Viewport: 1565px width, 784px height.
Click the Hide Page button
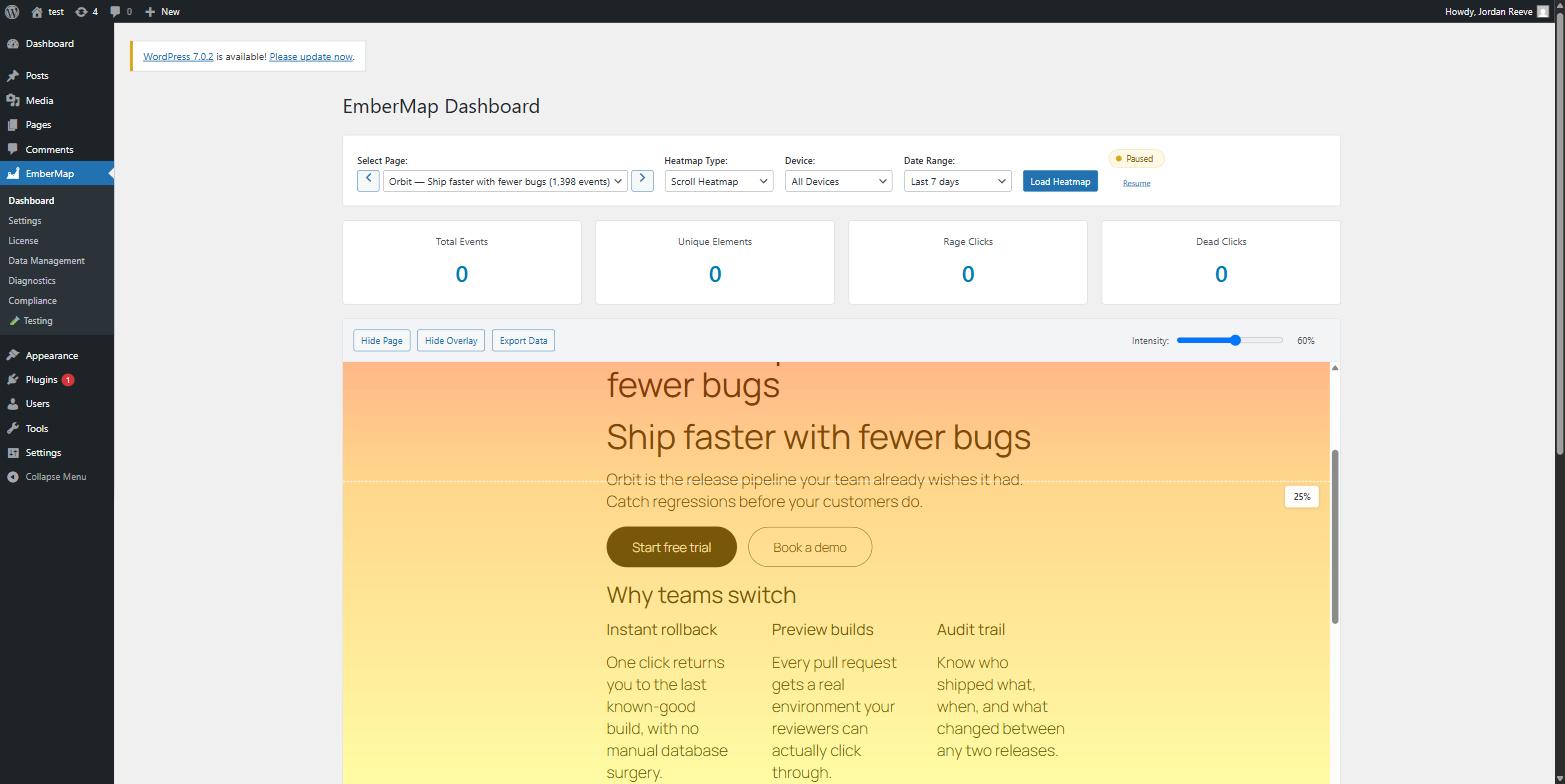[381, 341]
